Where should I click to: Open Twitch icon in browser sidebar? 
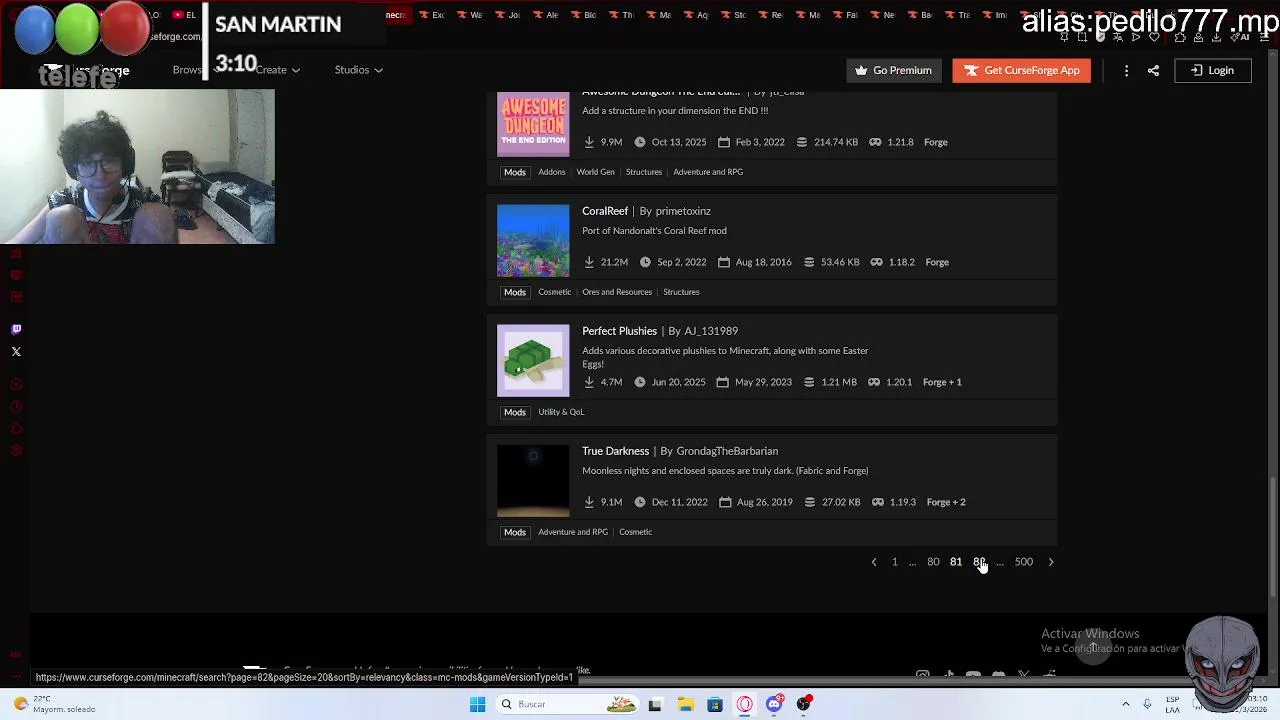[16, 329]
